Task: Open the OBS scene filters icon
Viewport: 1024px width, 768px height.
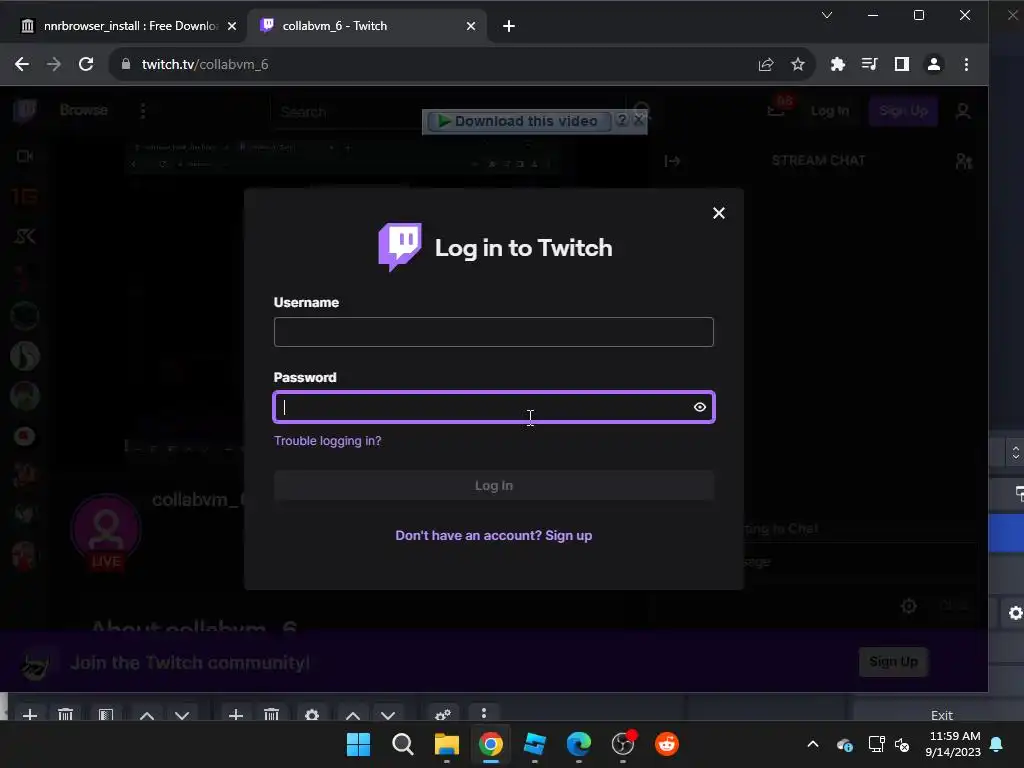Action: (106, 714)
